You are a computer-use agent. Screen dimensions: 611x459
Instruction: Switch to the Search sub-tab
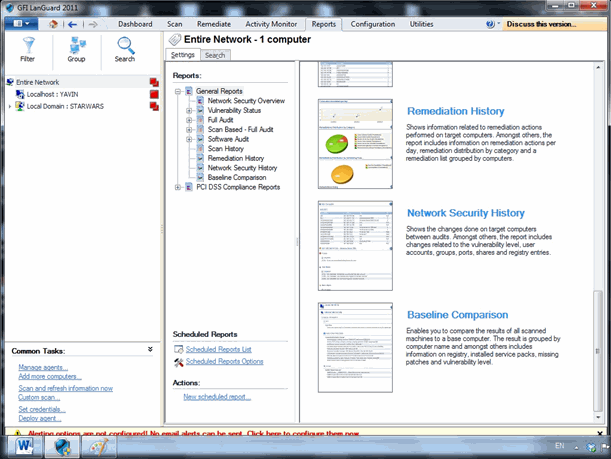(215, 55)
